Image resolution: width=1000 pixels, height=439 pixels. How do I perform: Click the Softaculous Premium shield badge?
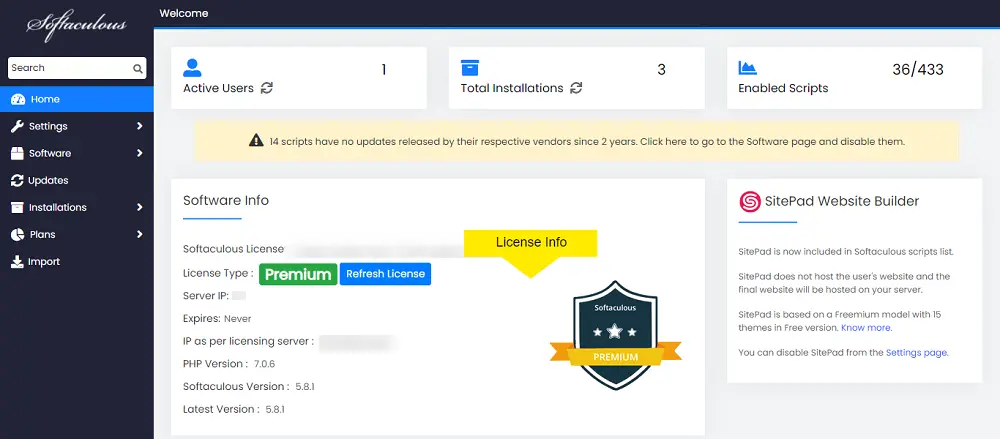click(x=615, y=335)
